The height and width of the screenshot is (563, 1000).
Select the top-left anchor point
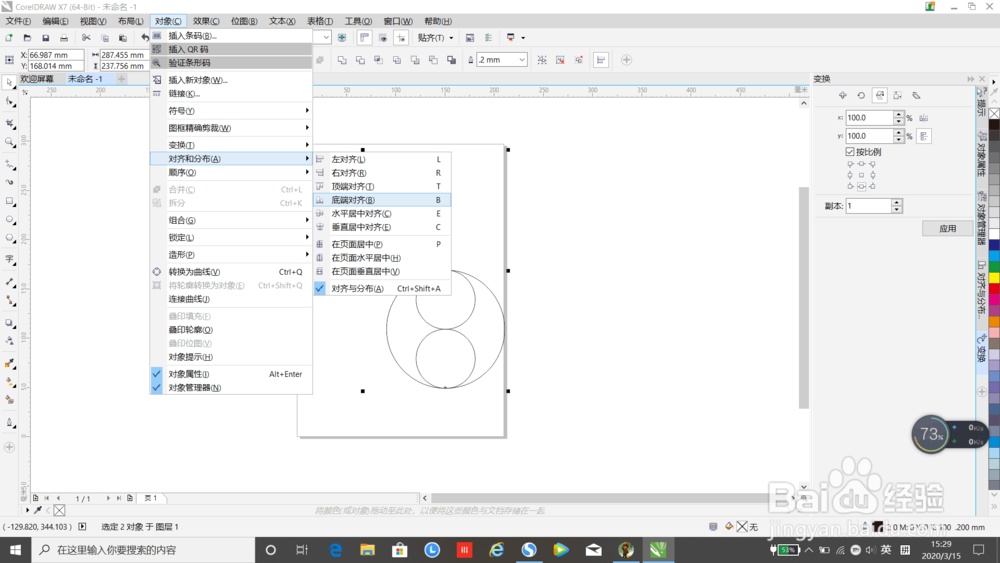(849, 164)
